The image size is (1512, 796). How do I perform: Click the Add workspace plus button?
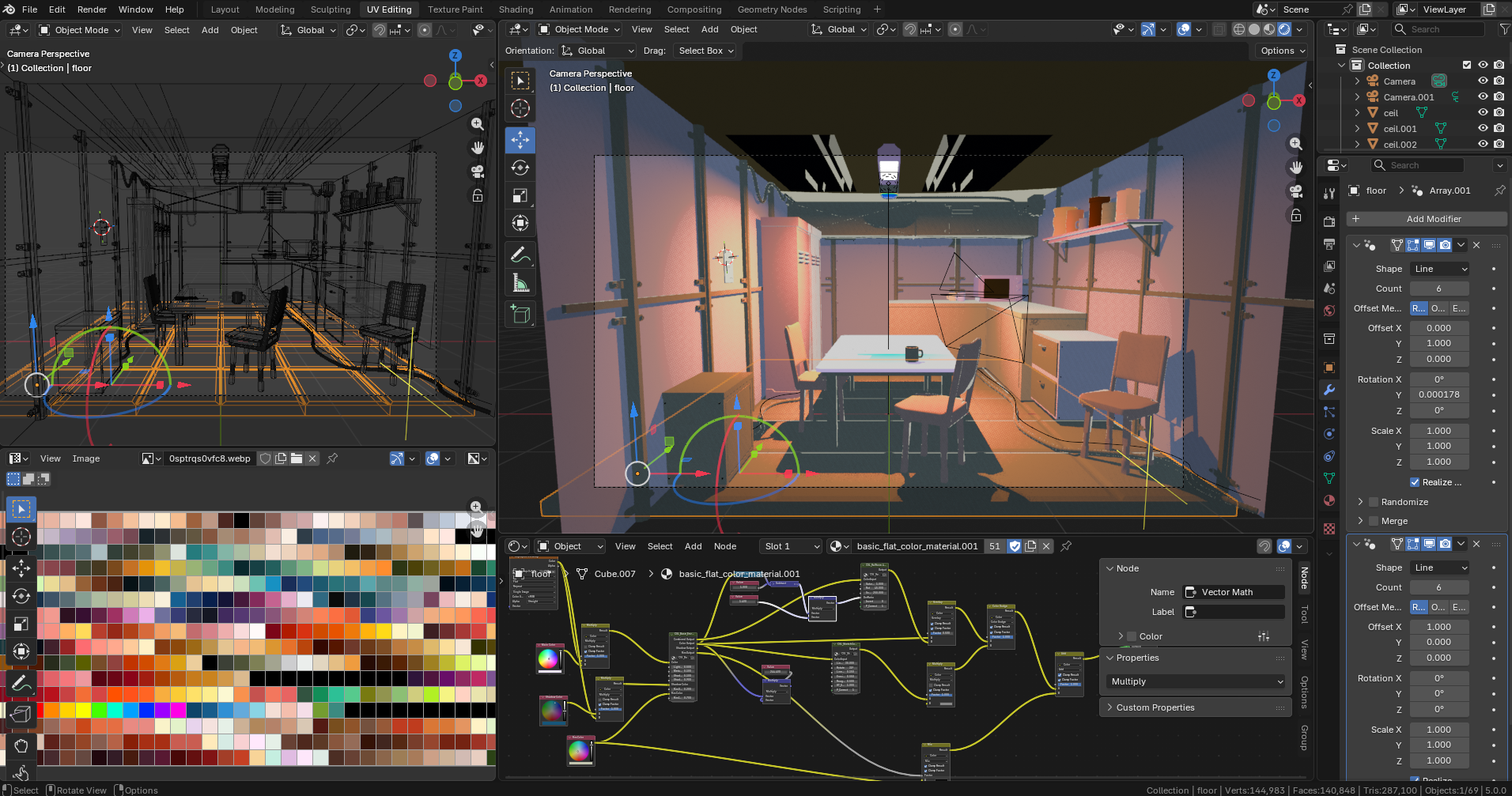click(877, 9)
